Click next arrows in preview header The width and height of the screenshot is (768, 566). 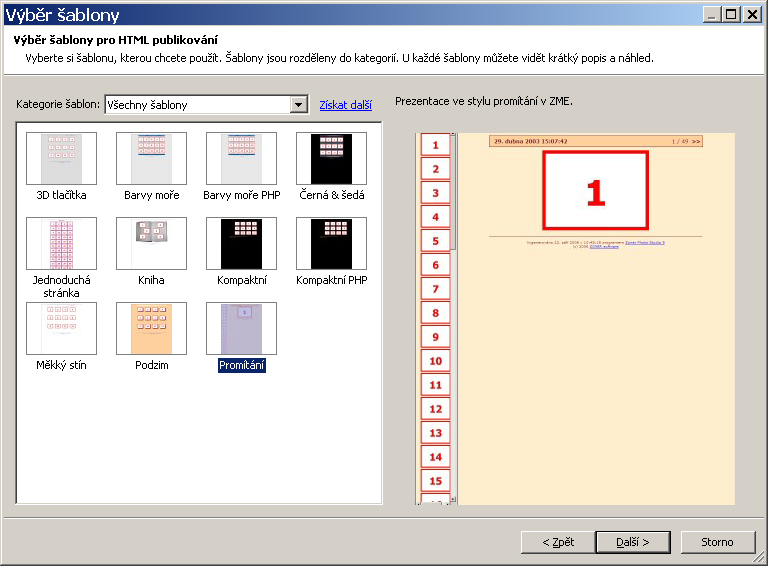click(696, 141)
